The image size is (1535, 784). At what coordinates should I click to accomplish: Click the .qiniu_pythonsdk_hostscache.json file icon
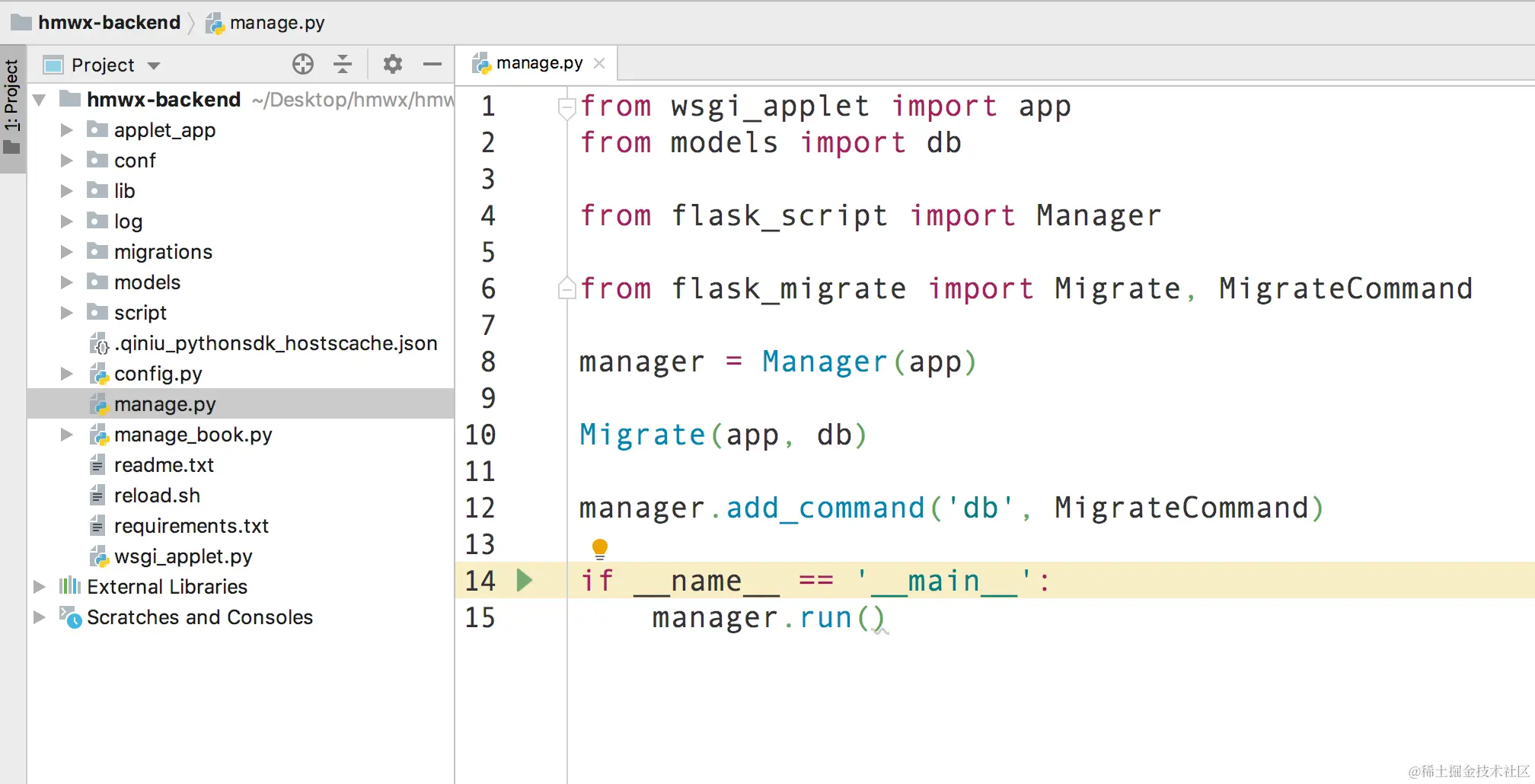[x=99, y=343]
